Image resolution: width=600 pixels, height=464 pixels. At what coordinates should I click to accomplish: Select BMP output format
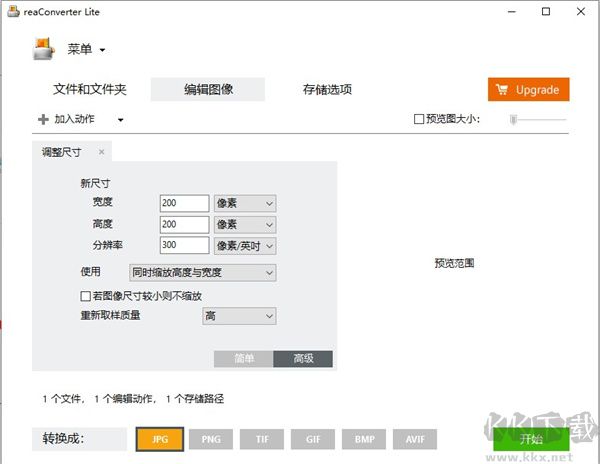coord(363,438)
